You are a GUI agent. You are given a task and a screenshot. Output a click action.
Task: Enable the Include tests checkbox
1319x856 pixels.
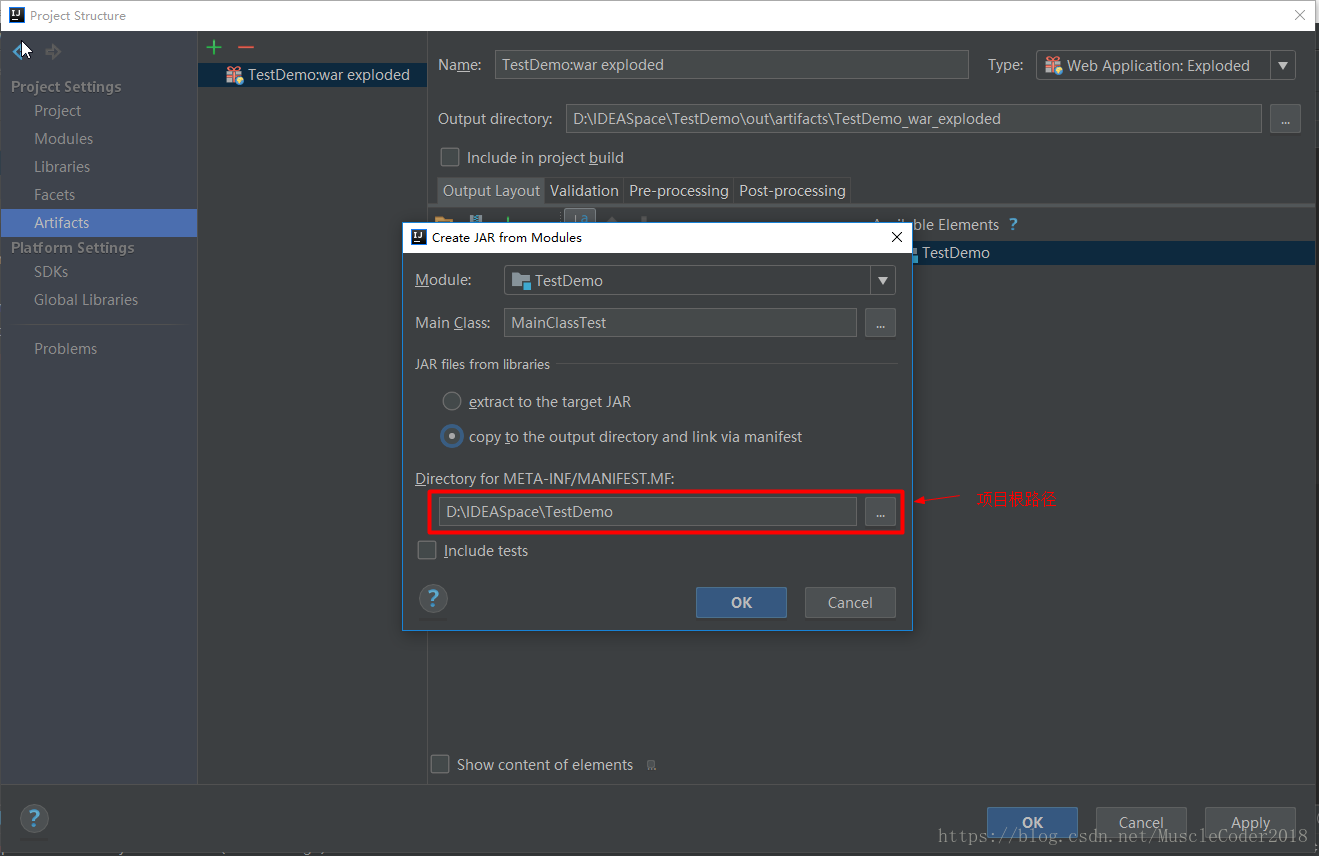click(428, 551)
